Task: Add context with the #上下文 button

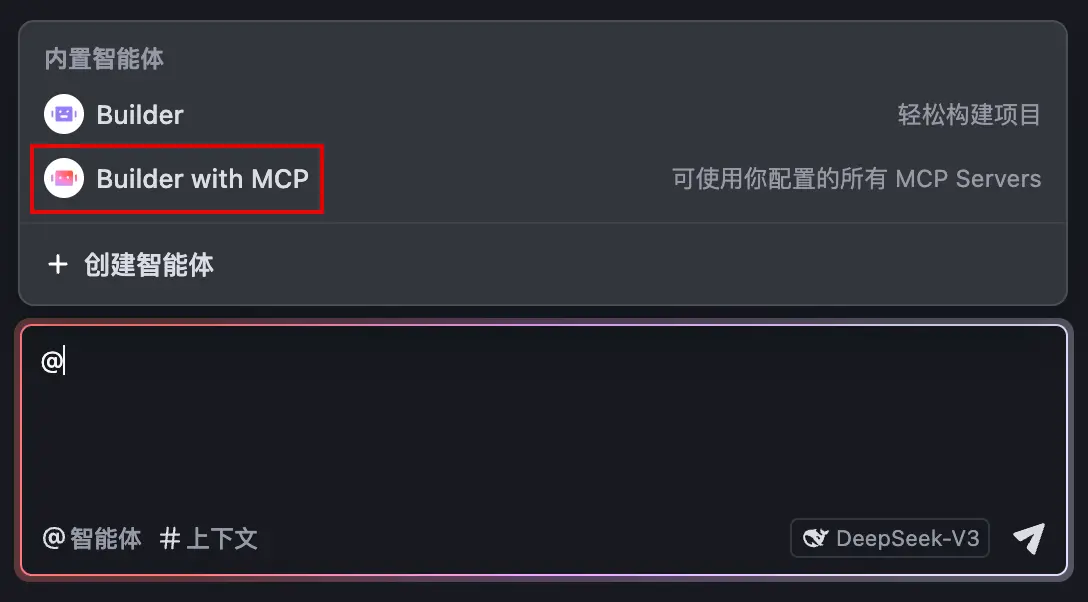Action: (x=208, y=538)
